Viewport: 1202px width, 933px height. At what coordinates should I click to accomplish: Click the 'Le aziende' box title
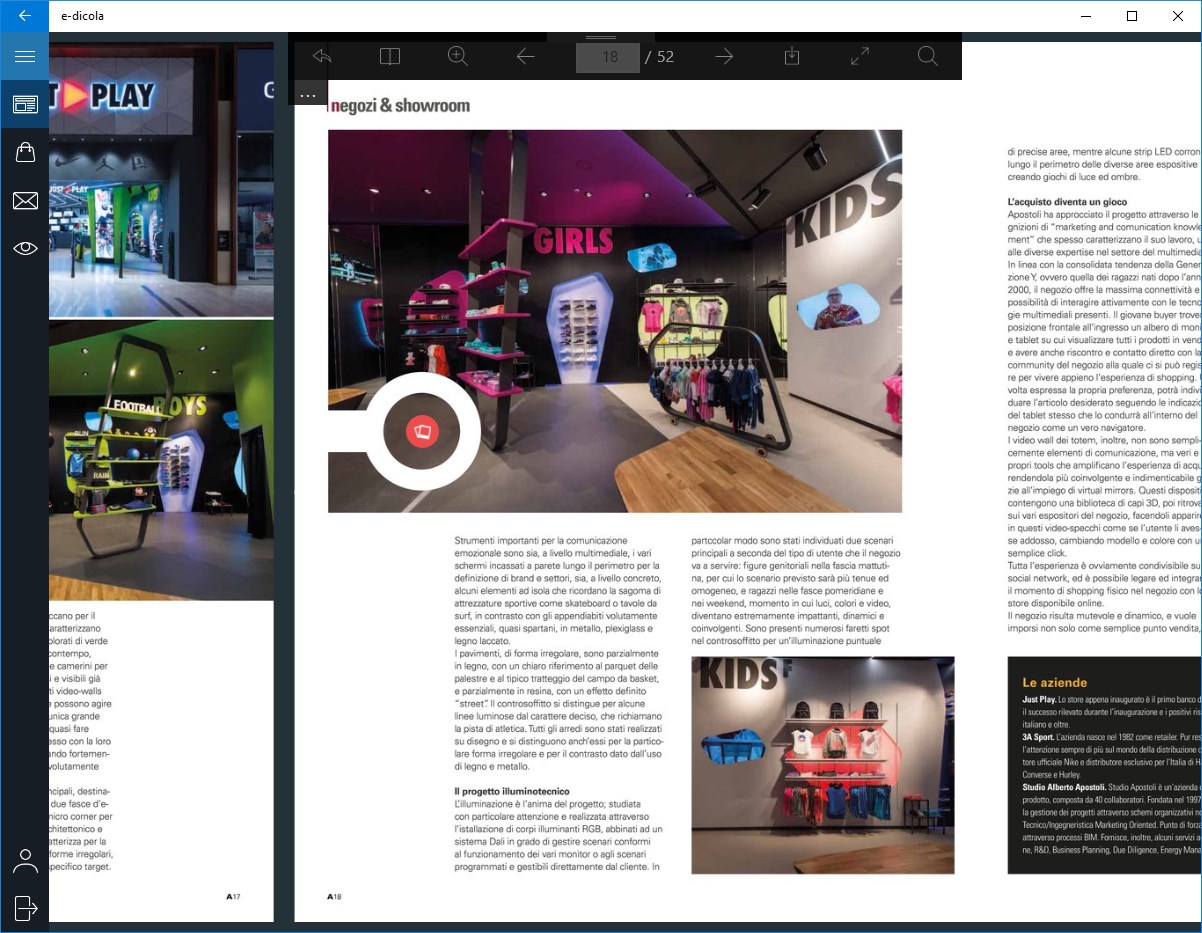[x=1054, y=683]
